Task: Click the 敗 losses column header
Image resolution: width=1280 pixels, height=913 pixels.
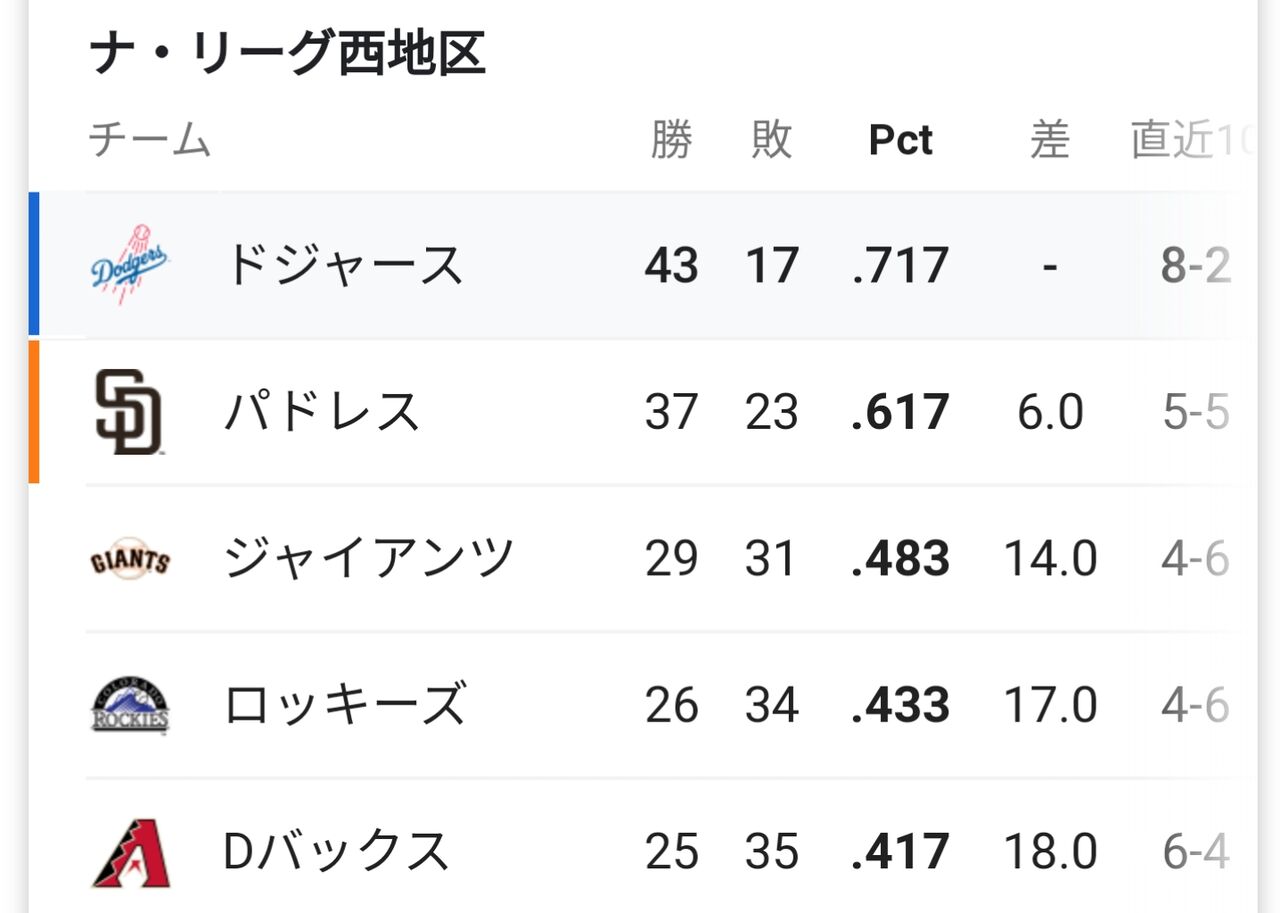Action: click(772, 140)
